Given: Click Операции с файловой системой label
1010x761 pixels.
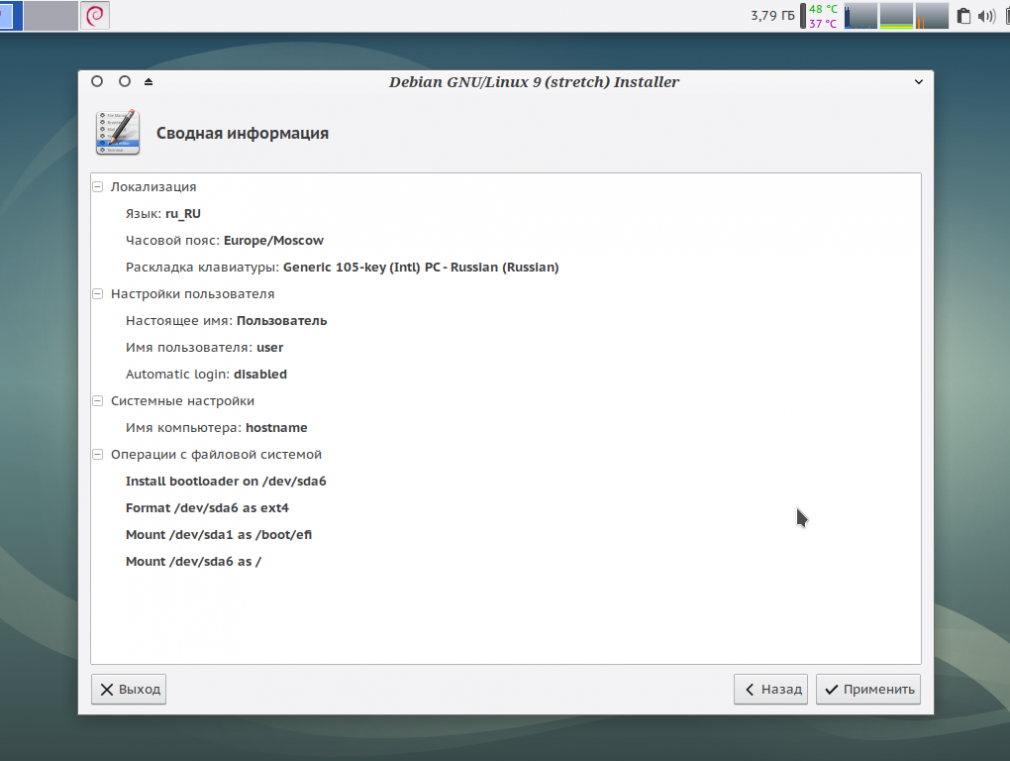Looking at the screenshot, I should tap(216, 454).
